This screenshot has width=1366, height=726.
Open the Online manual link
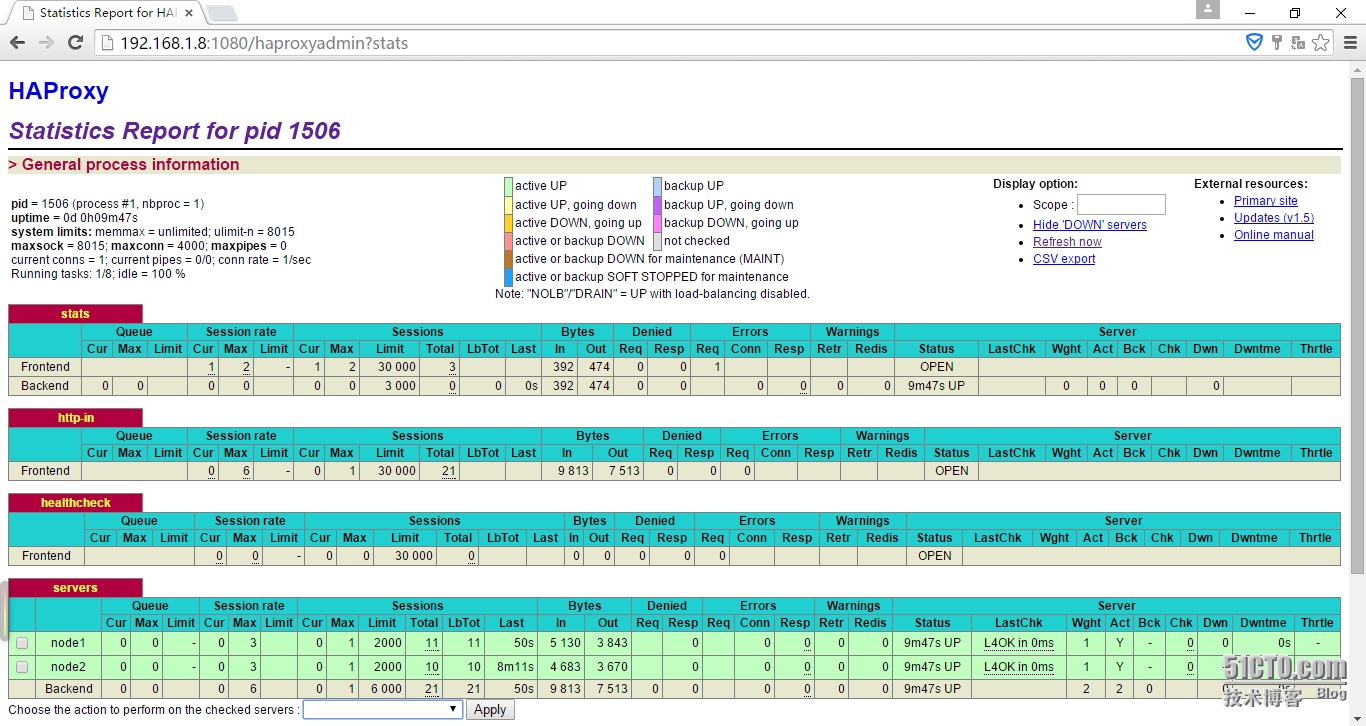click(1274, 235)
